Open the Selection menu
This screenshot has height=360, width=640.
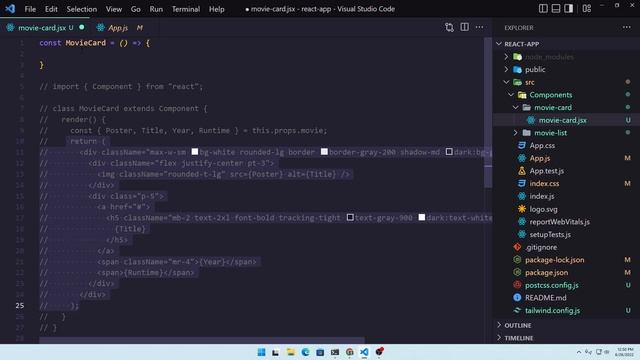tap(82, 9)
